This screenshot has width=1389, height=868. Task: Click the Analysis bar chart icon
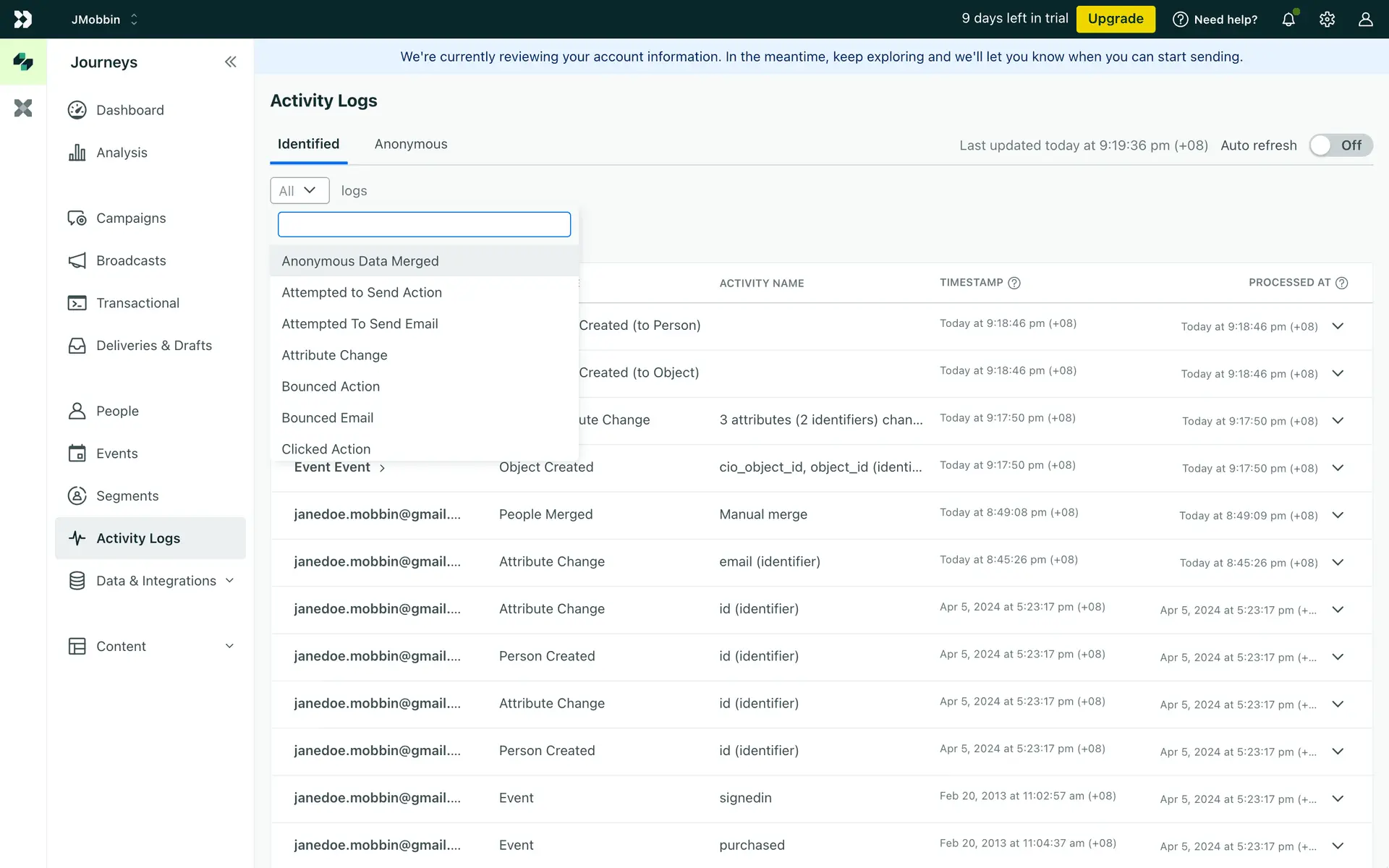pos(77,153)
